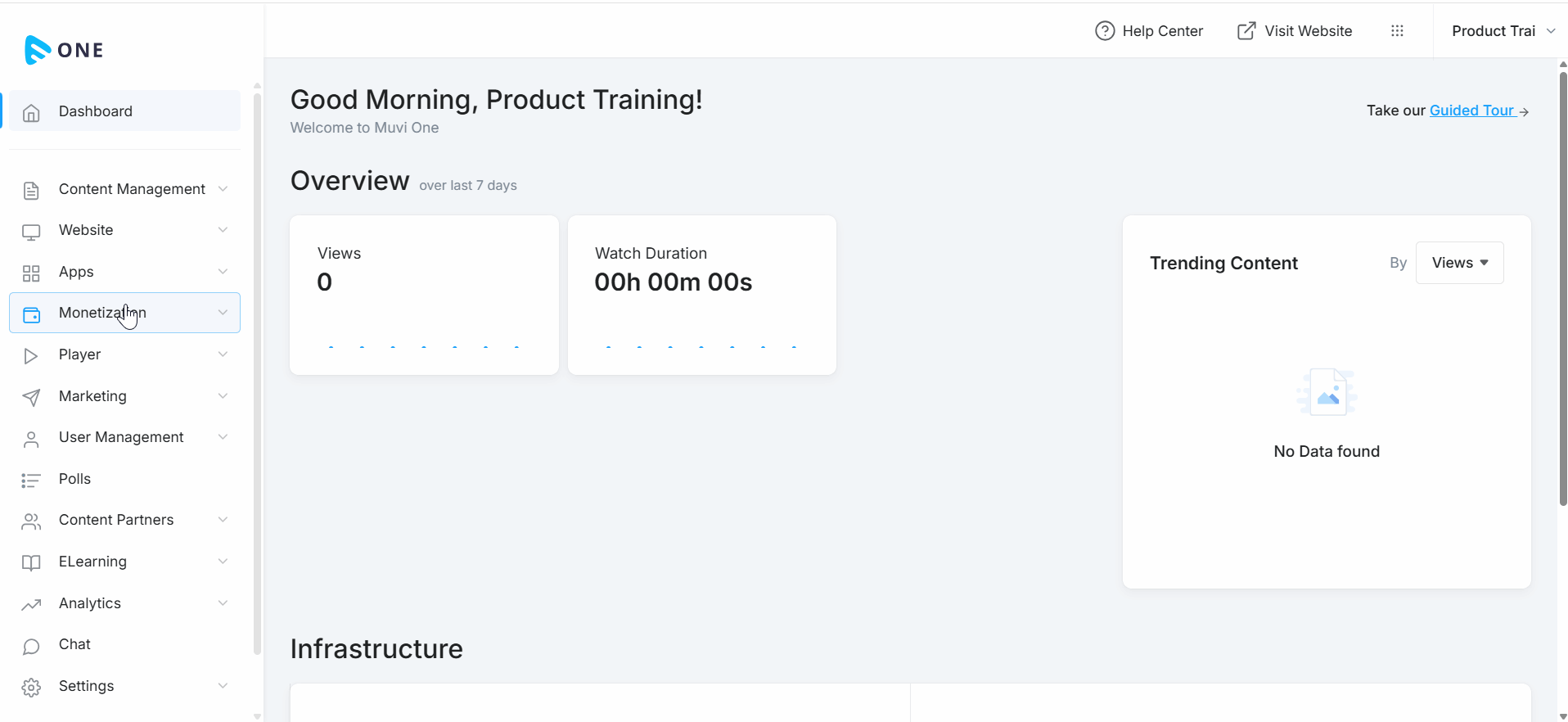Viewport: 1568px width, 722px height.
Task: Open the Marketing menu item
Action: click(x=92, y=396)
